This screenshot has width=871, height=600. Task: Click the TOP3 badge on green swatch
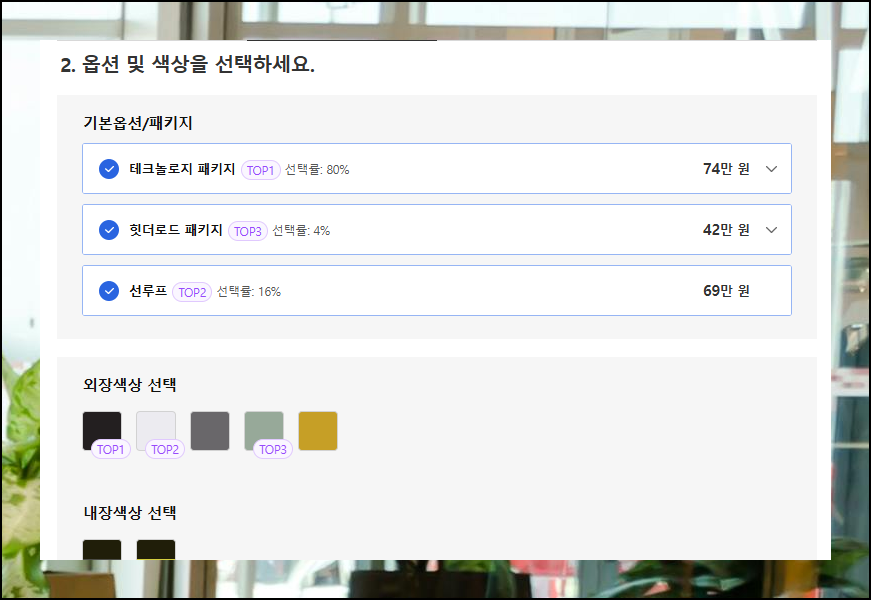(273, 449)
